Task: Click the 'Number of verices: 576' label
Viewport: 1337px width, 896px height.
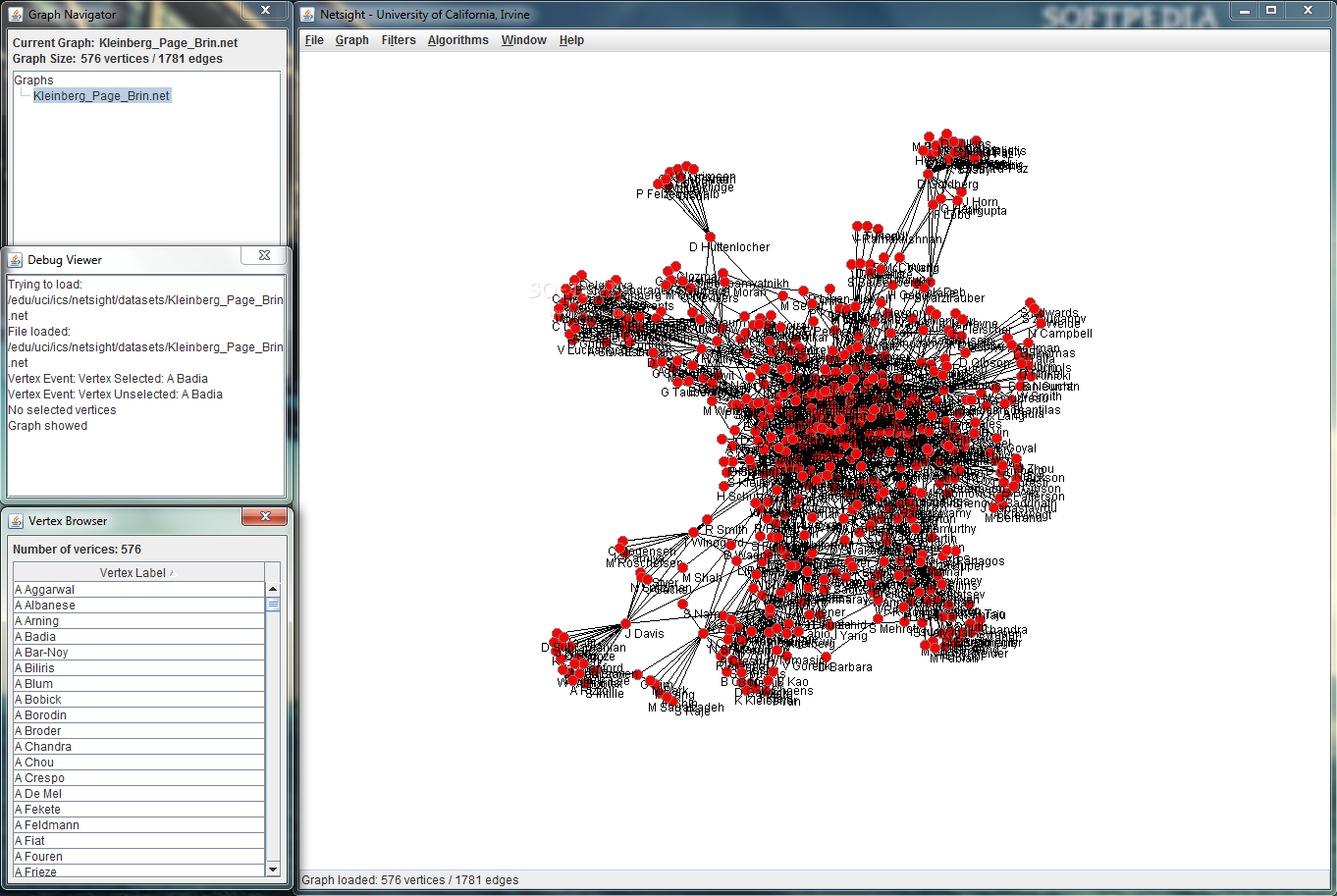Action: coord(77,550)
